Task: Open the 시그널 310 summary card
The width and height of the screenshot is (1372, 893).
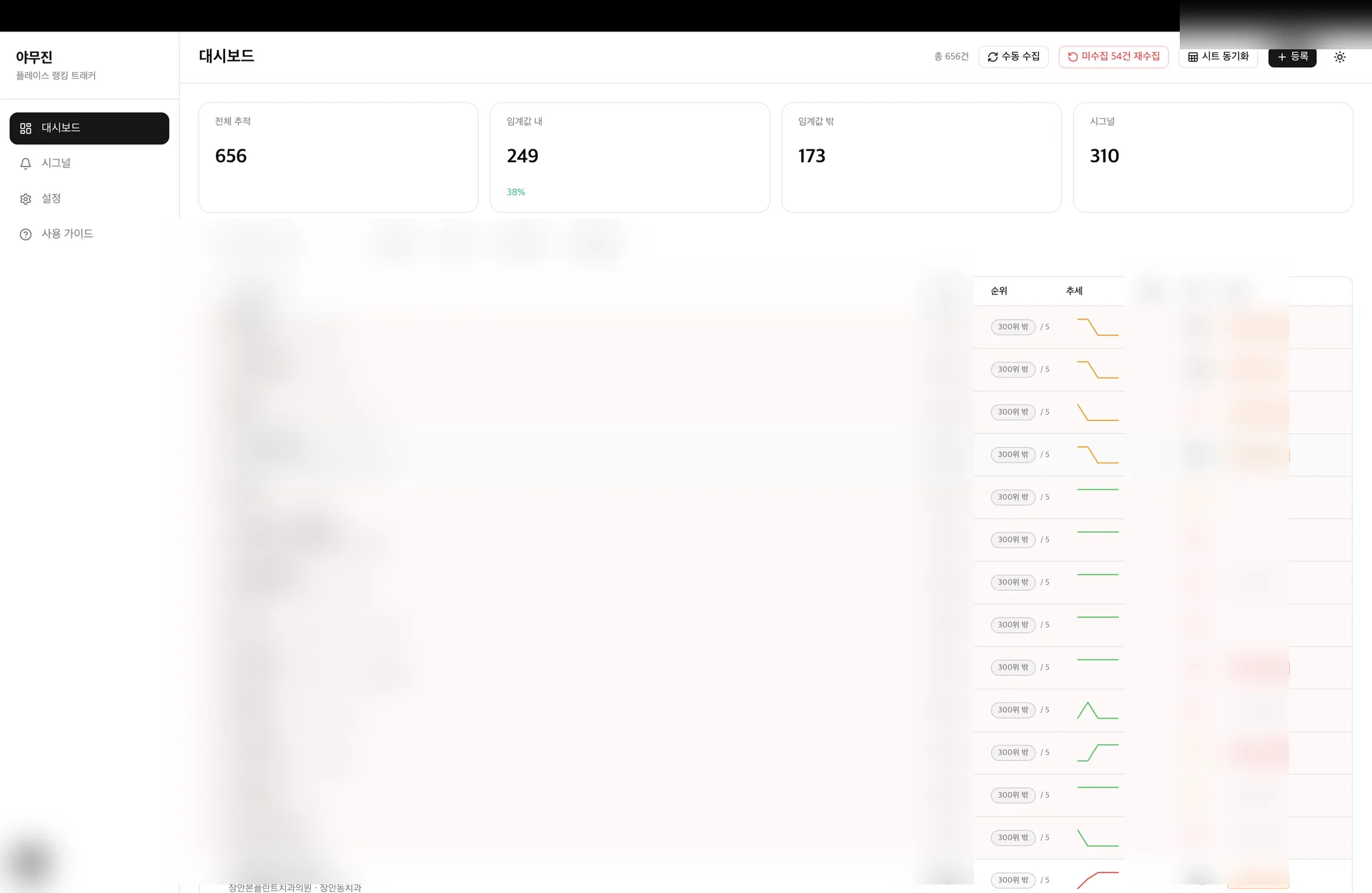Action: [1213, 157]
